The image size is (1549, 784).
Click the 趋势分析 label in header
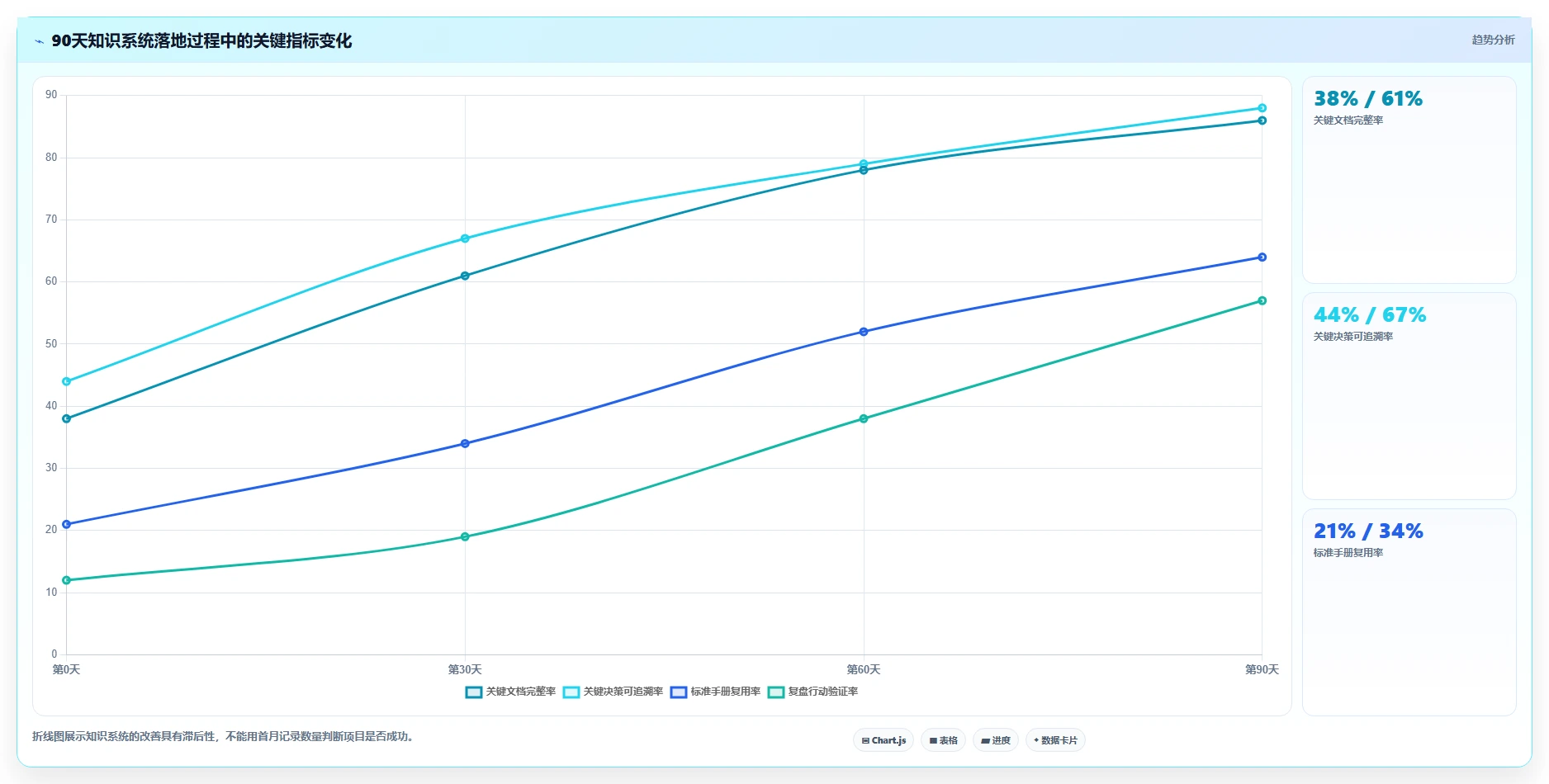[x=1493, y=40]
